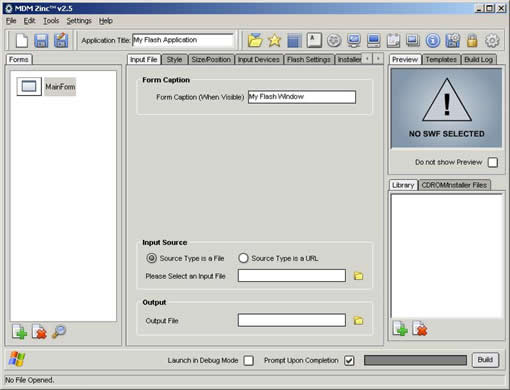Image resolution: width=510 pixels, height=390 pixels.
Task: Click the floppy disk with gear icon
Action: [x=453, y=40]
